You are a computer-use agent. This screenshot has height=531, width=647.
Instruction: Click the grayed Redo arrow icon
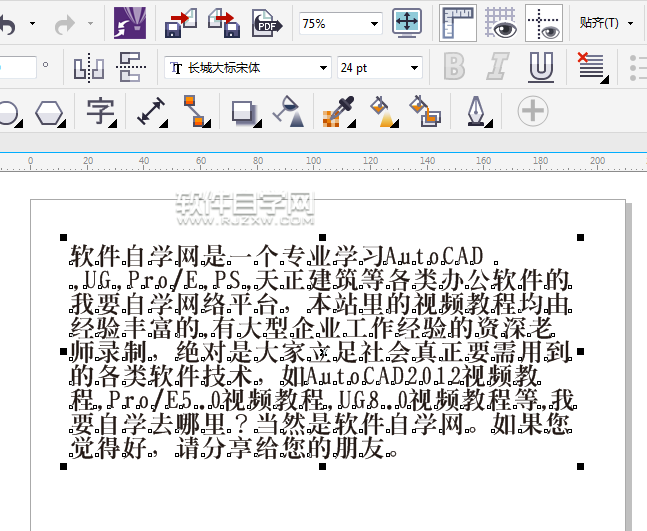point(64,24)
